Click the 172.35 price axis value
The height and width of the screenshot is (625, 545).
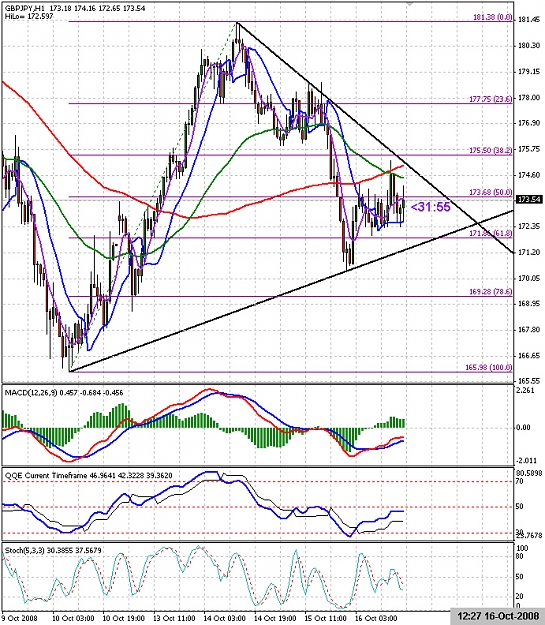pos(529,227)
